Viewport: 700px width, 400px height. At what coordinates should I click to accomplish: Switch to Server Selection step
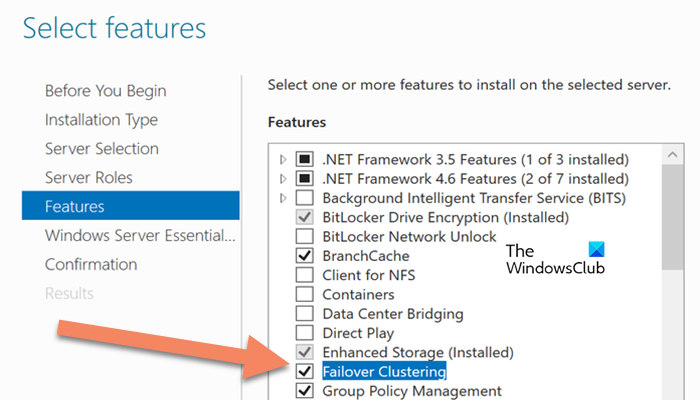(101, 149)
